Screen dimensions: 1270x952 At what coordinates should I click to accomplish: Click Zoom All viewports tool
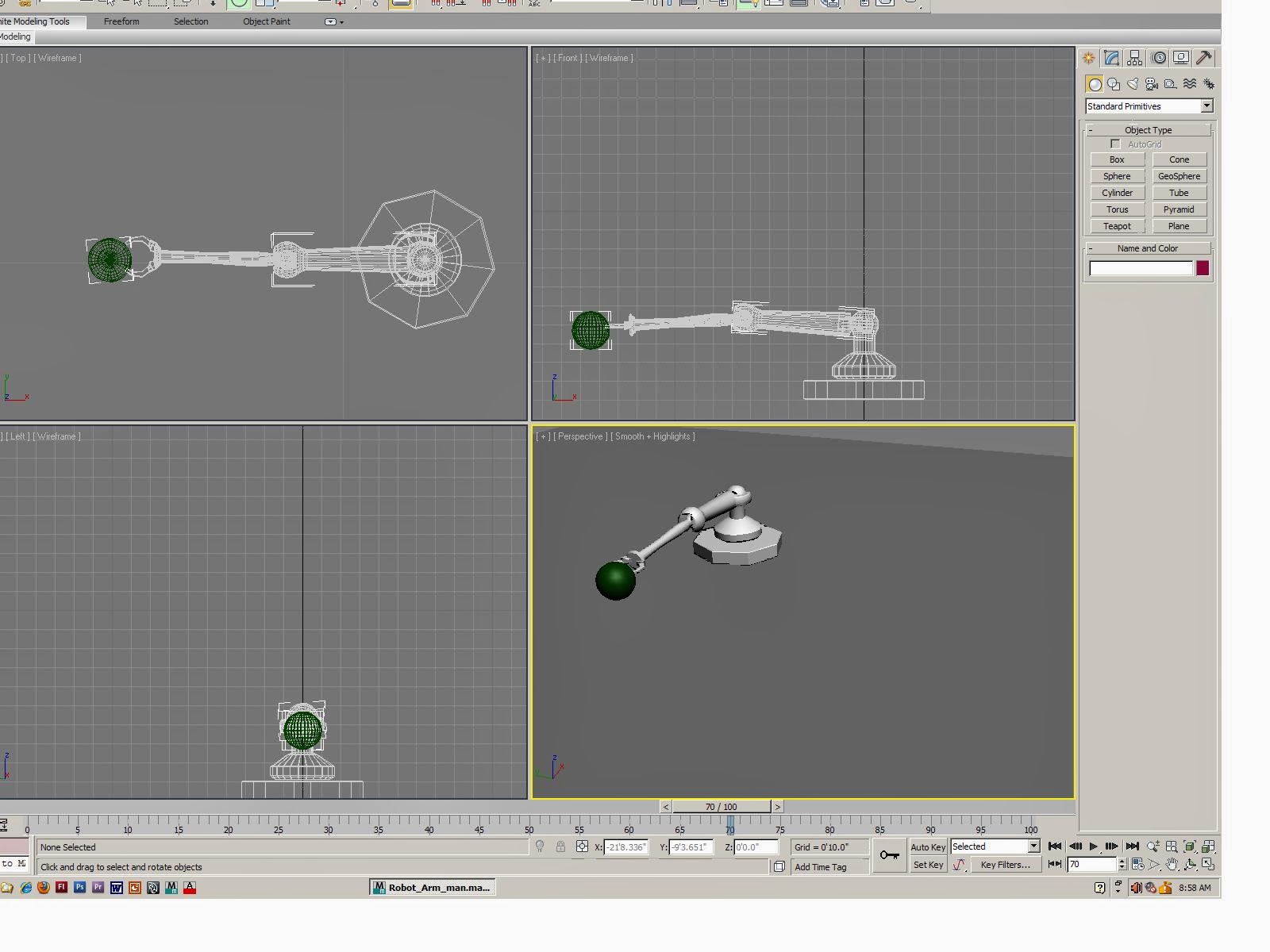pyautogui.click(x=1172, y=846)
